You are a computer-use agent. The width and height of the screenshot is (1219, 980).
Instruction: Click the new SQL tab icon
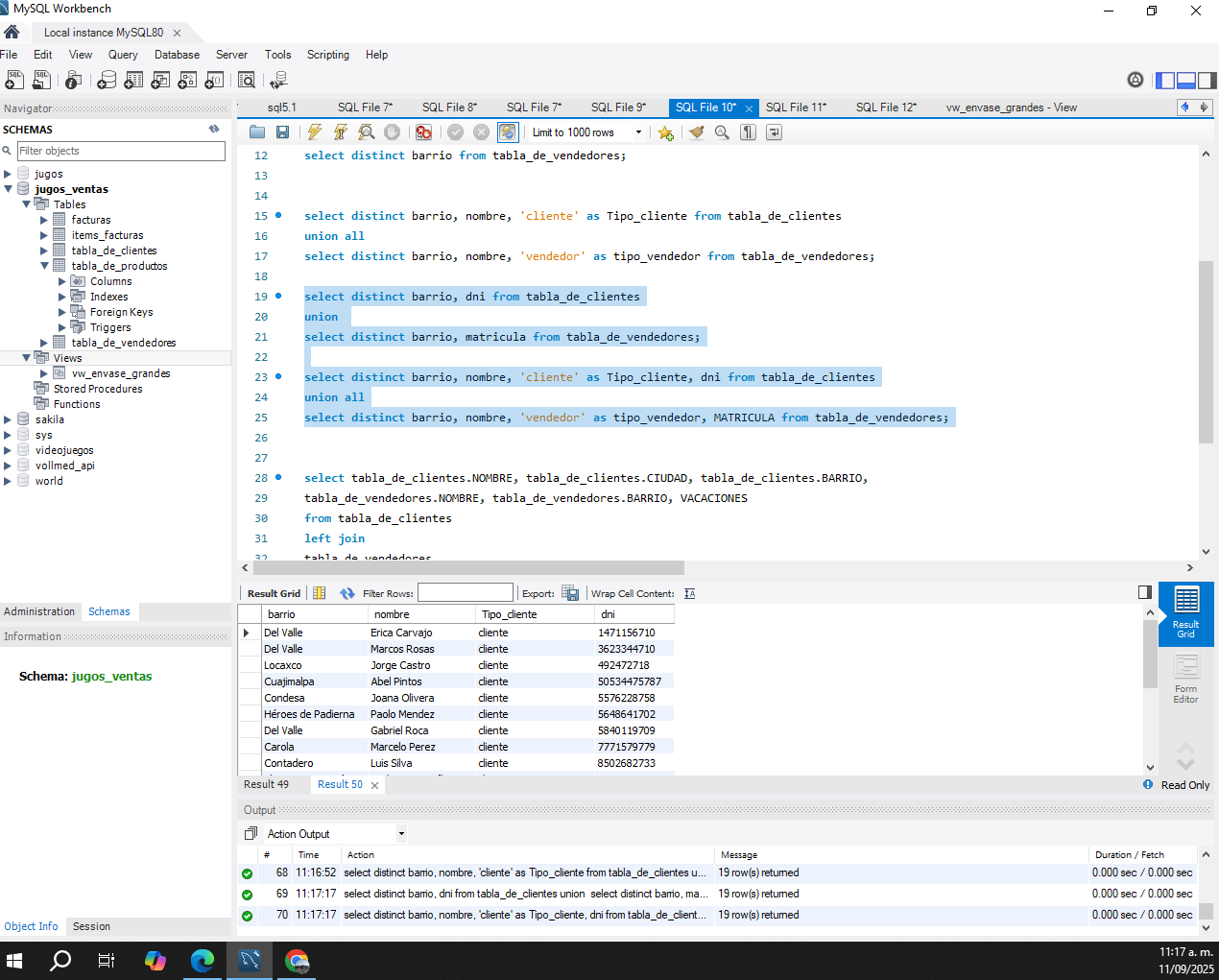(x=14, y=80)
